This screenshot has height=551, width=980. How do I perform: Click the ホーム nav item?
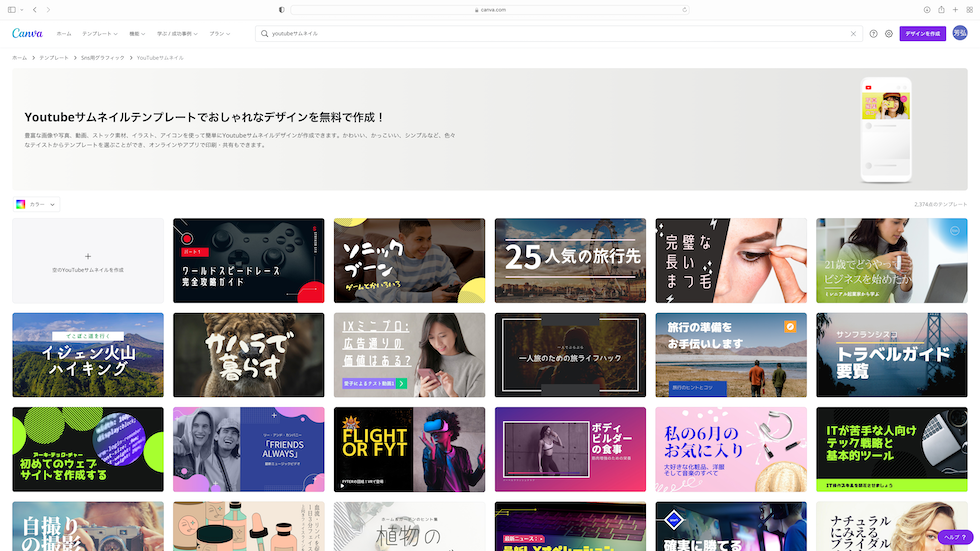click(64, 34)
